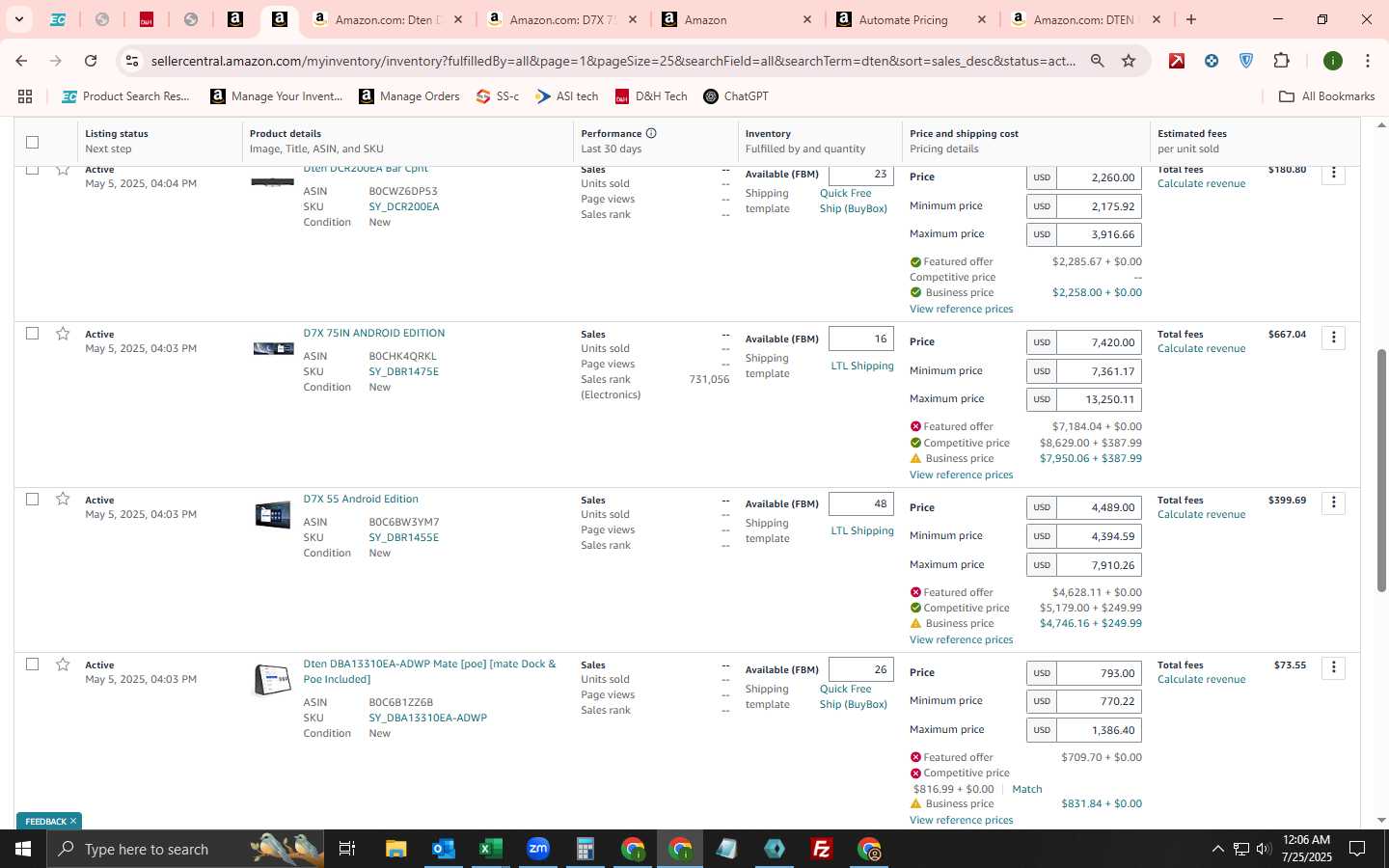Bookmark this page with star icon
1389x868 pixels.
pos(1129,61)
